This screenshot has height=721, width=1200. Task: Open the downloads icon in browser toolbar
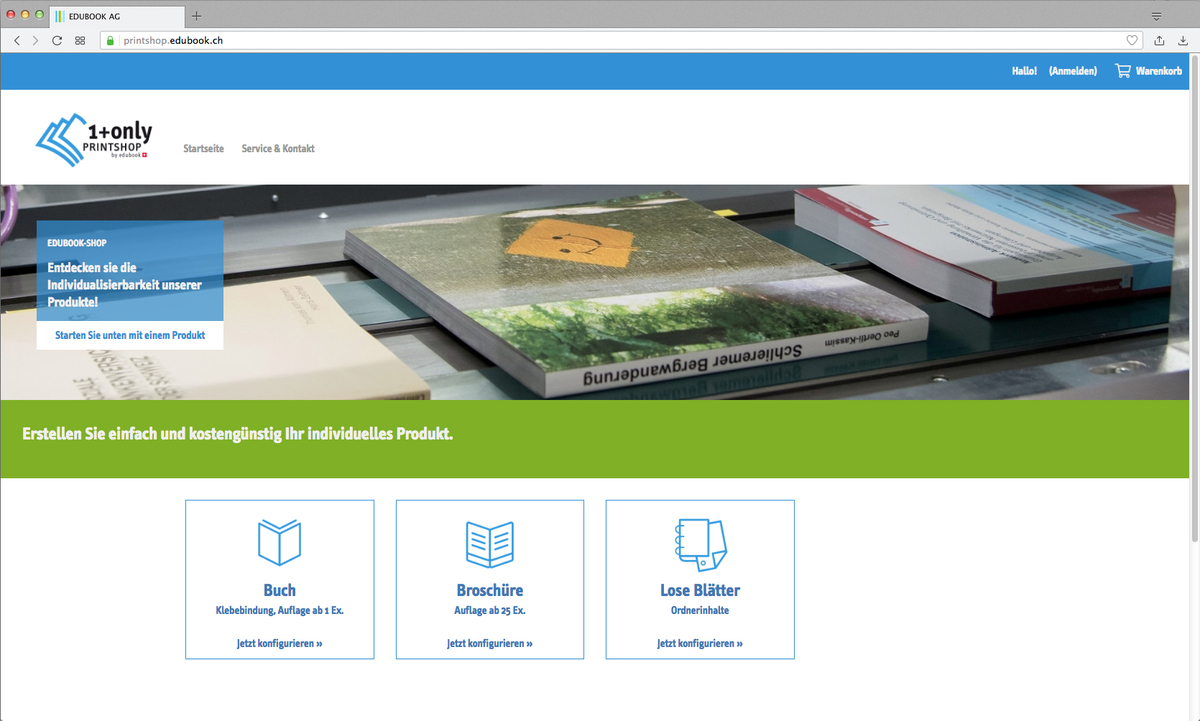pyautogui.click(x=1183, y=40)
